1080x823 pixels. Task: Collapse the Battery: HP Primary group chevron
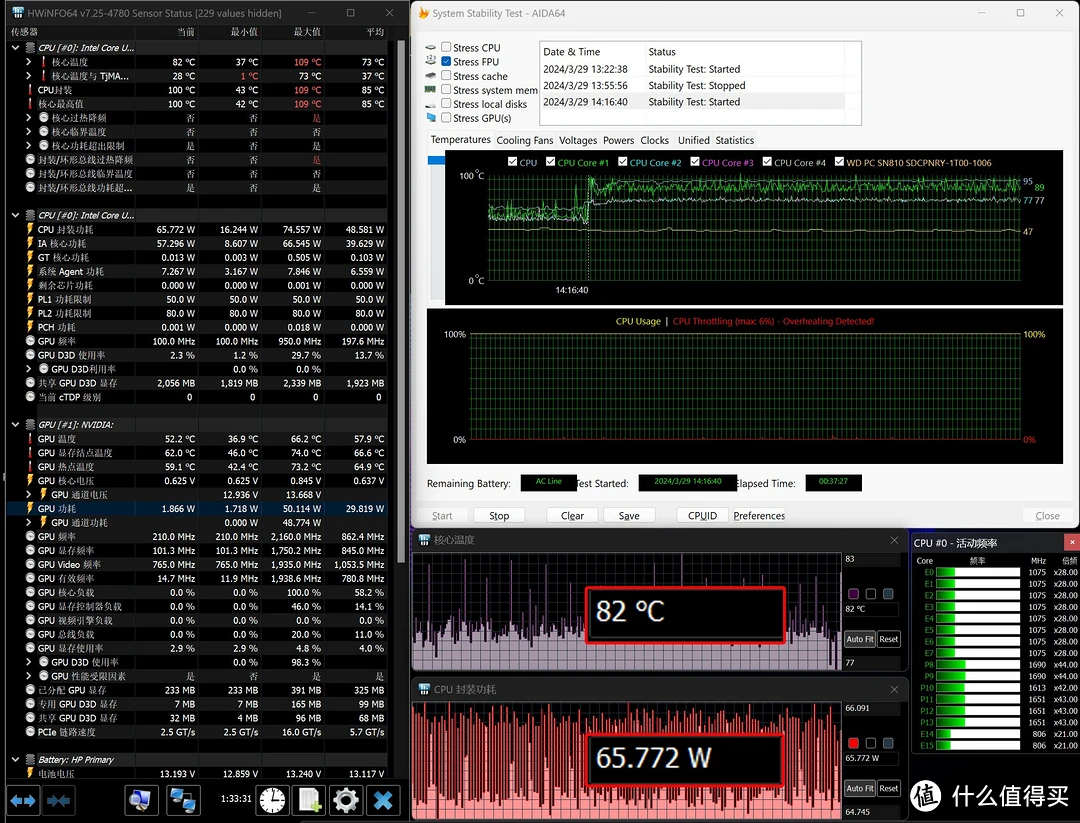pos(15,760)
